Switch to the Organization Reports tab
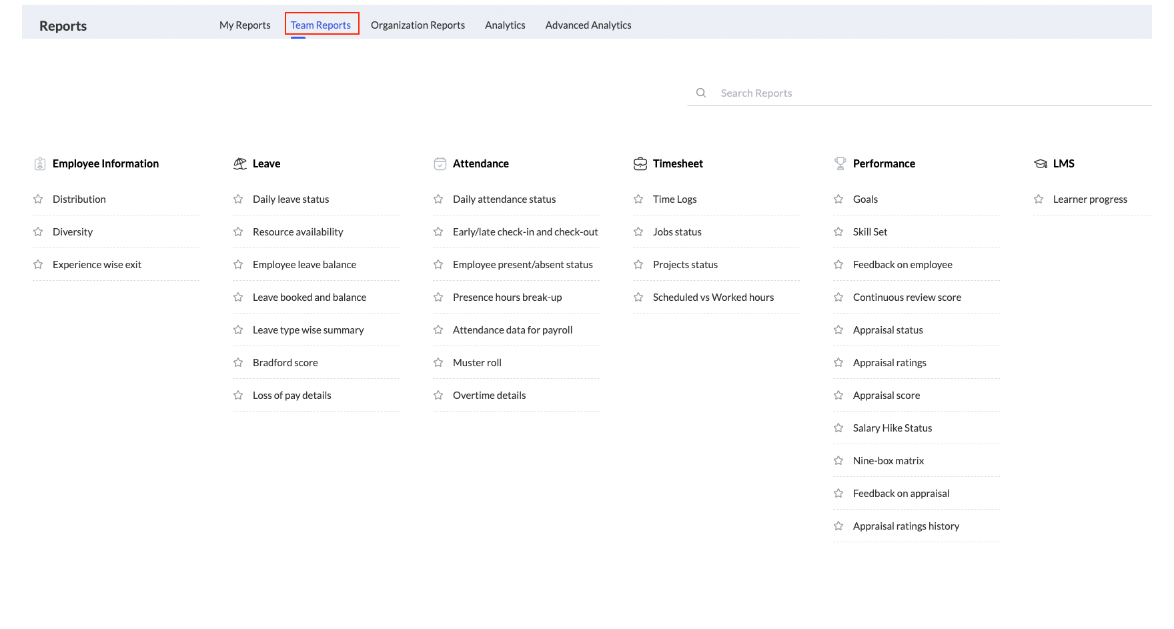This screenshot has height=629, width=1174. click(x=417, y=25)
